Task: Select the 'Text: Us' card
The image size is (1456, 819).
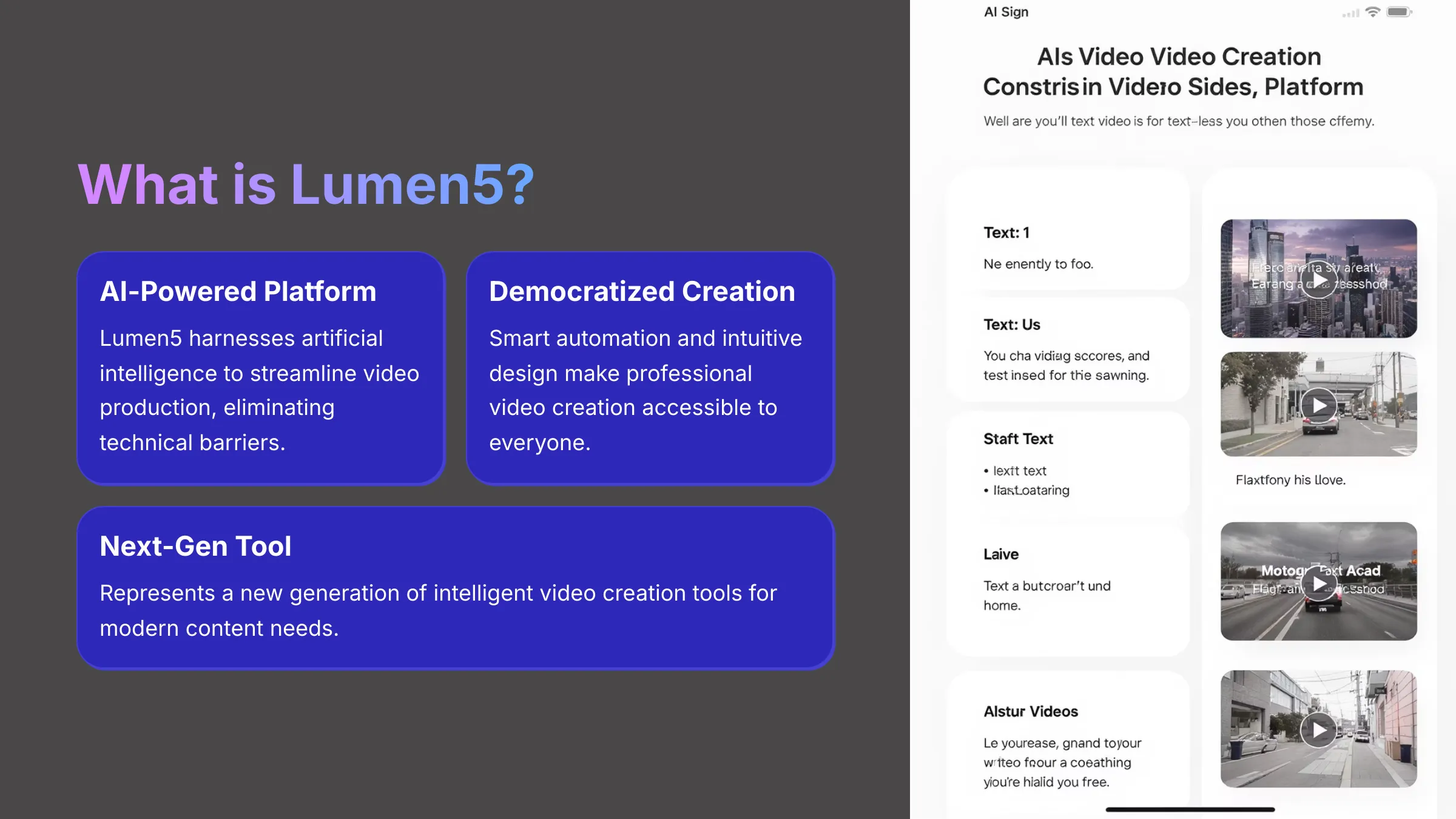Action: click(1068, 349)
